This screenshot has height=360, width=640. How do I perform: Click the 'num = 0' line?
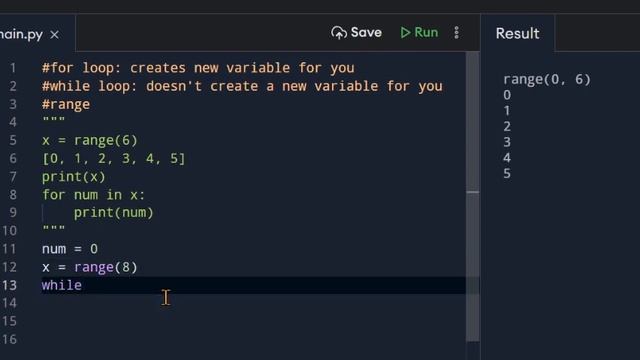[70, 249]
